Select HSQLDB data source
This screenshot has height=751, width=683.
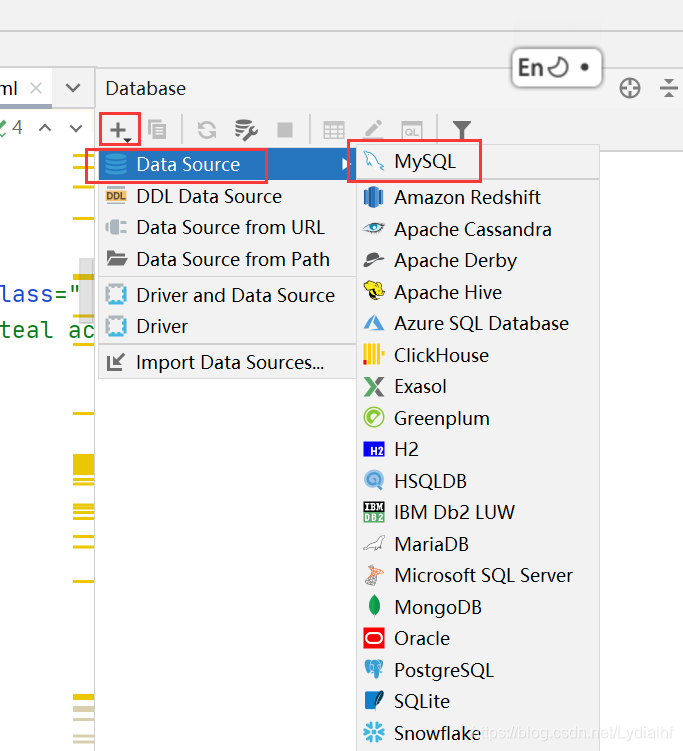[478, 481]
